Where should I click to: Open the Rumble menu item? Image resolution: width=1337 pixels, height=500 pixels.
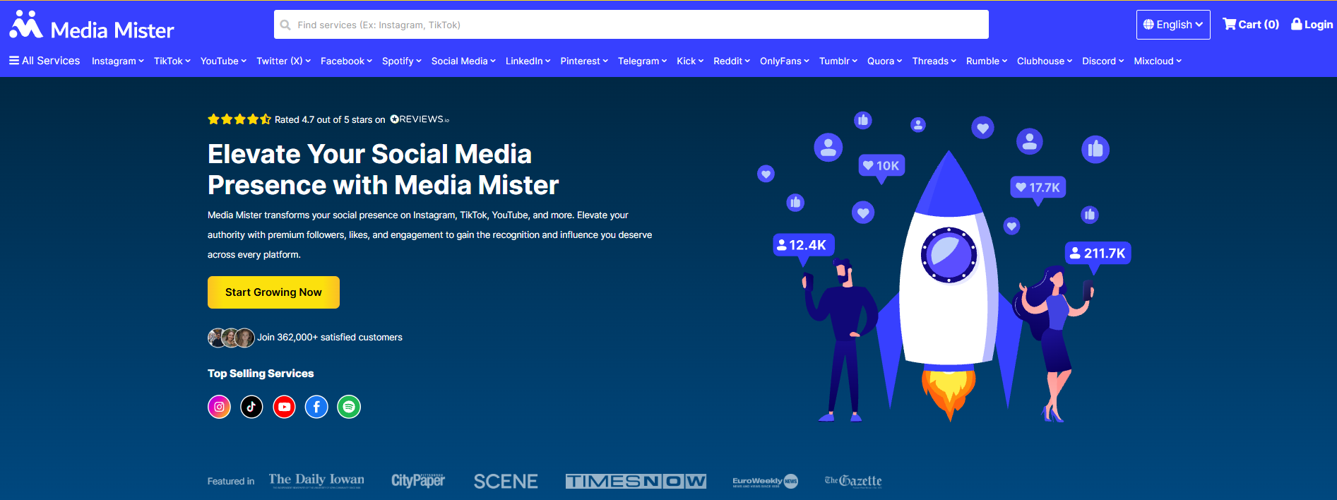(987, 61)
